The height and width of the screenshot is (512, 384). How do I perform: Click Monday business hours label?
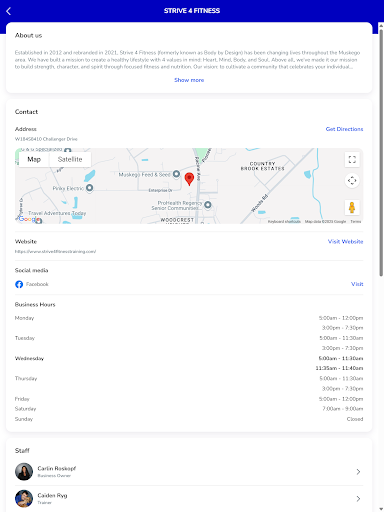pyautogui.click(x=24, y=318)
